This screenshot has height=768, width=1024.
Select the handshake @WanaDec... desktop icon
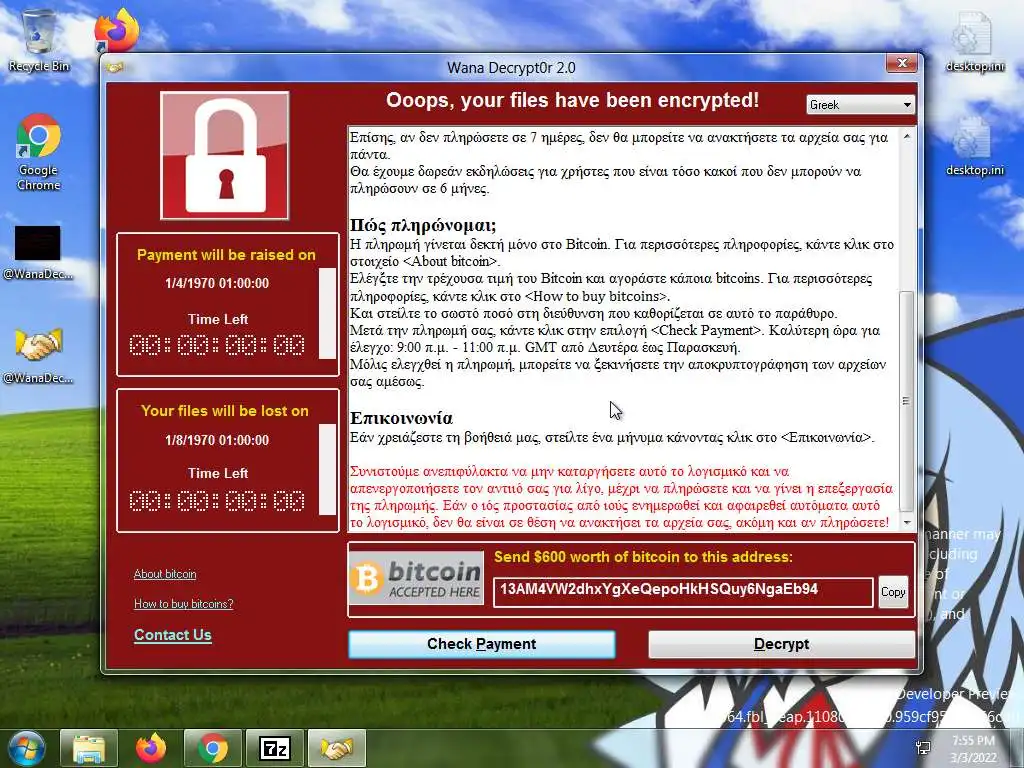pos(38,356)
